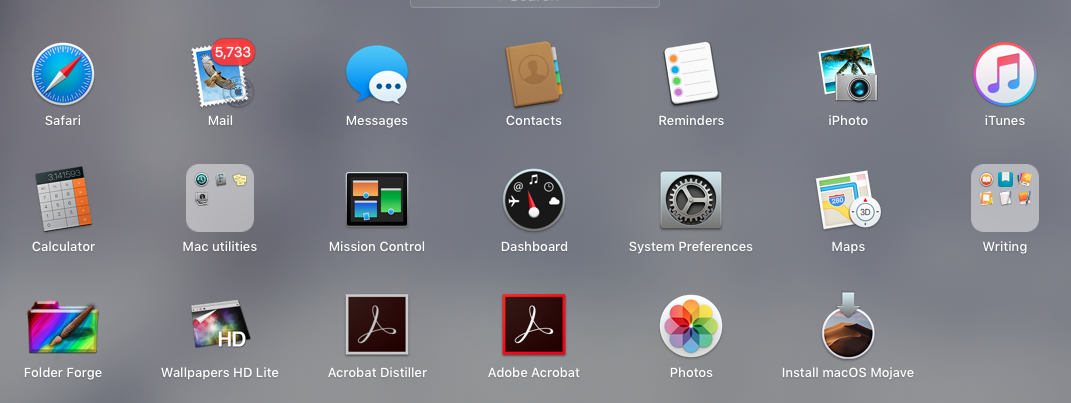Launch the Photos pinwheel icon
Image resolution: width=1071 pixels, height=403 pixels.
click(691, 326)
